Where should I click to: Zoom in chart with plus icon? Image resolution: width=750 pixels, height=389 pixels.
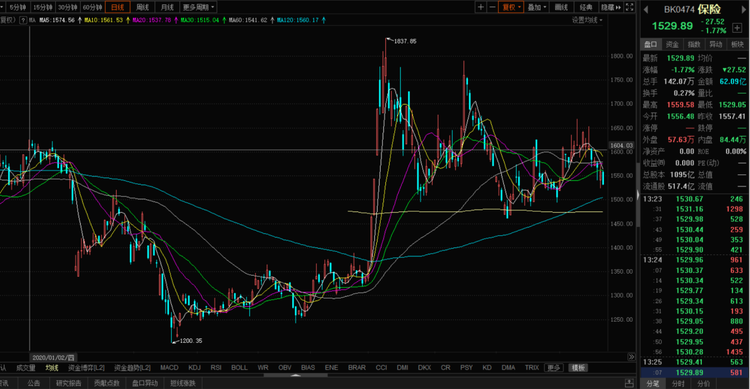point(481,7)
